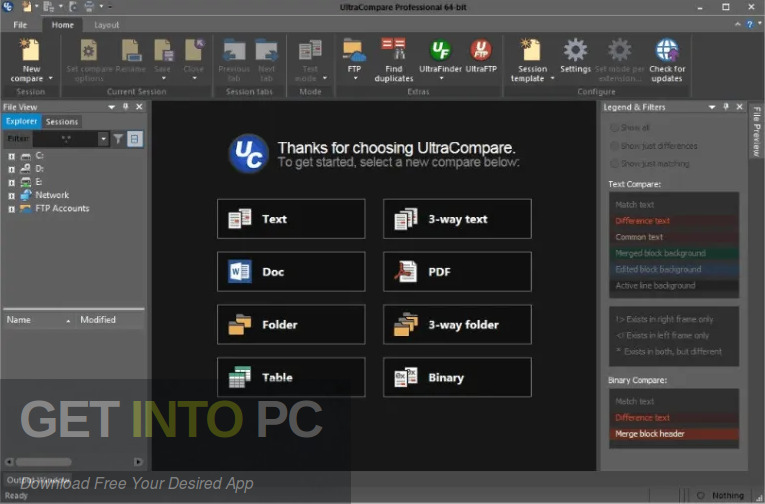Expand the C: drive node
Screen dimensions: 765x504
(x=11, y=156)
